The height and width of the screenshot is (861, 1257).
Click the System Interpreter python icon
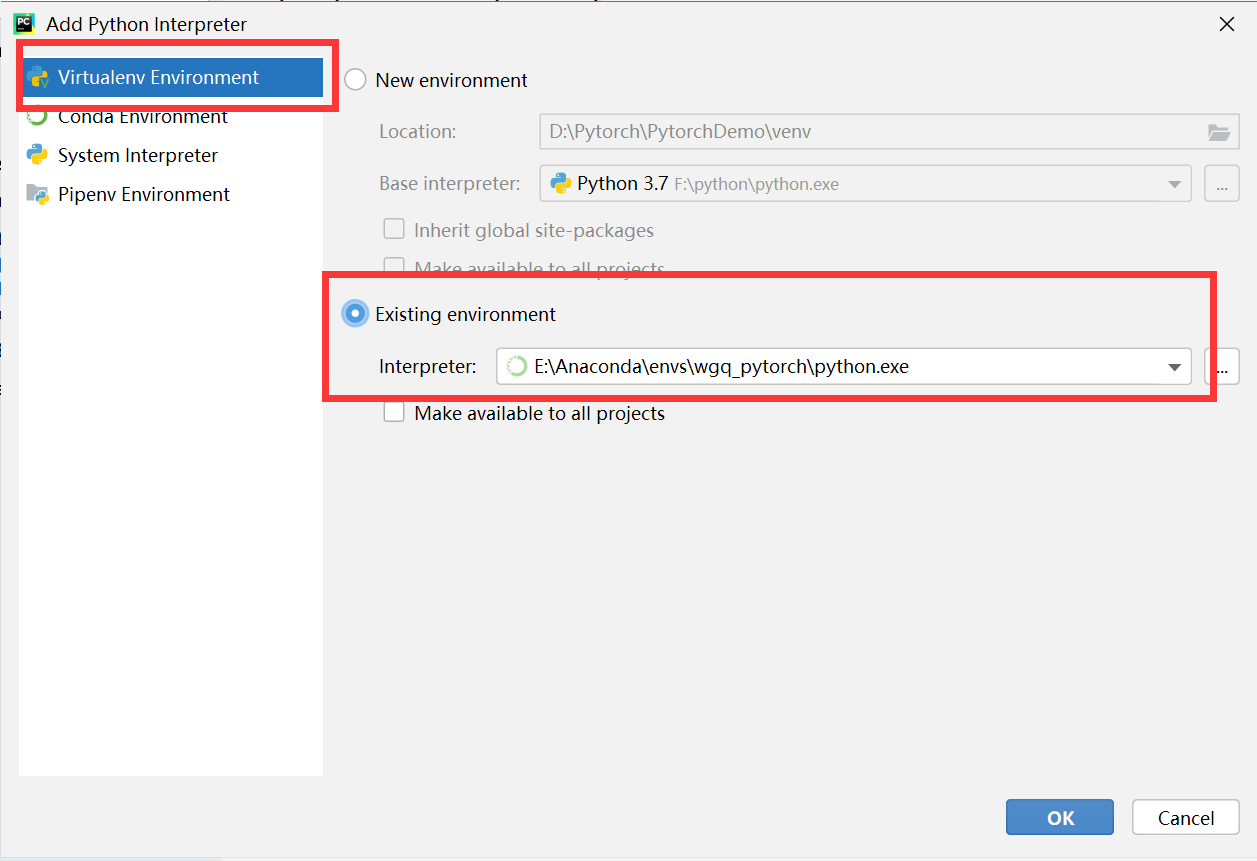[x=38, y=155]
